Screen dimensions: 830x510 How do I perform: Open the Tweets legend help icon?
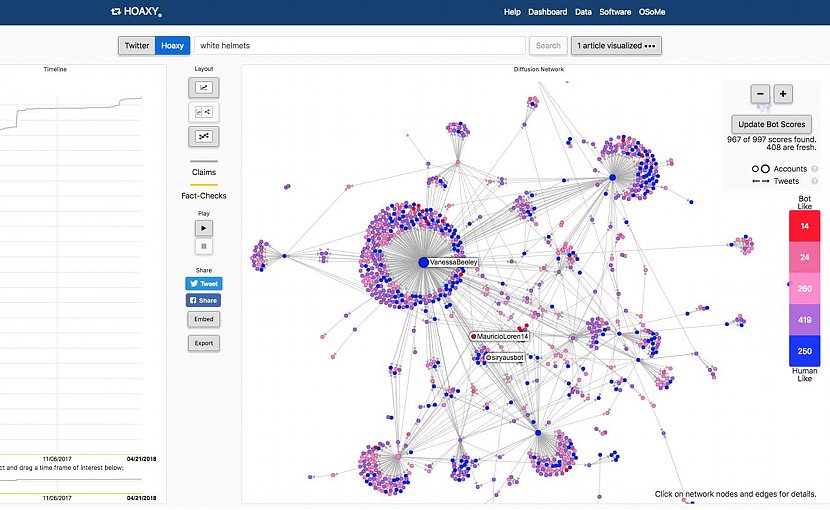click(815, 181)
